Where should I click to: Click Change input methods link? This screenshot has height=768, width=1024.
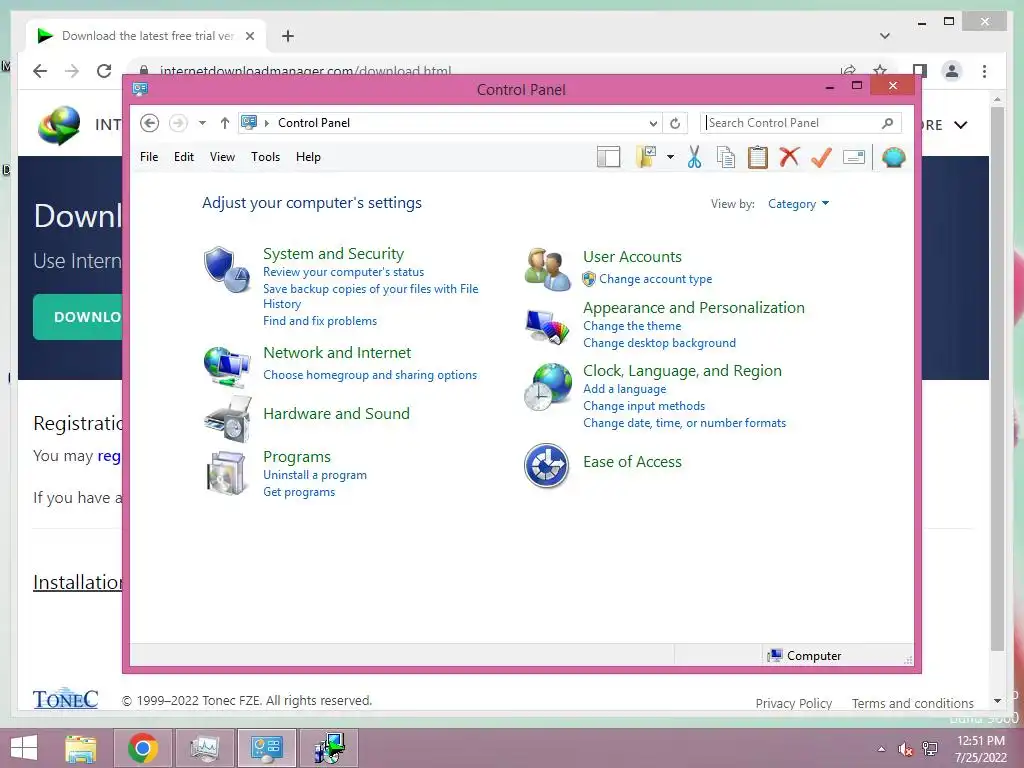(643, 406)
